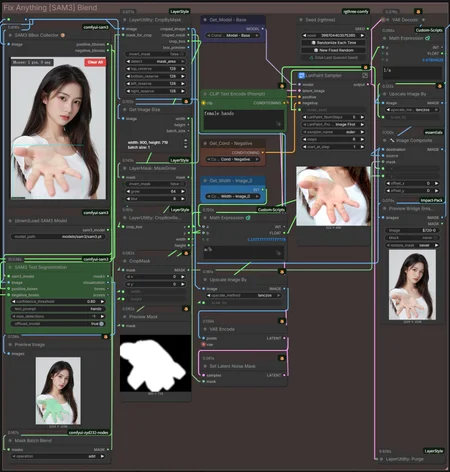Toggle the block option in the Preview Bridge node

pyautogui.click(x=412, y=238)
